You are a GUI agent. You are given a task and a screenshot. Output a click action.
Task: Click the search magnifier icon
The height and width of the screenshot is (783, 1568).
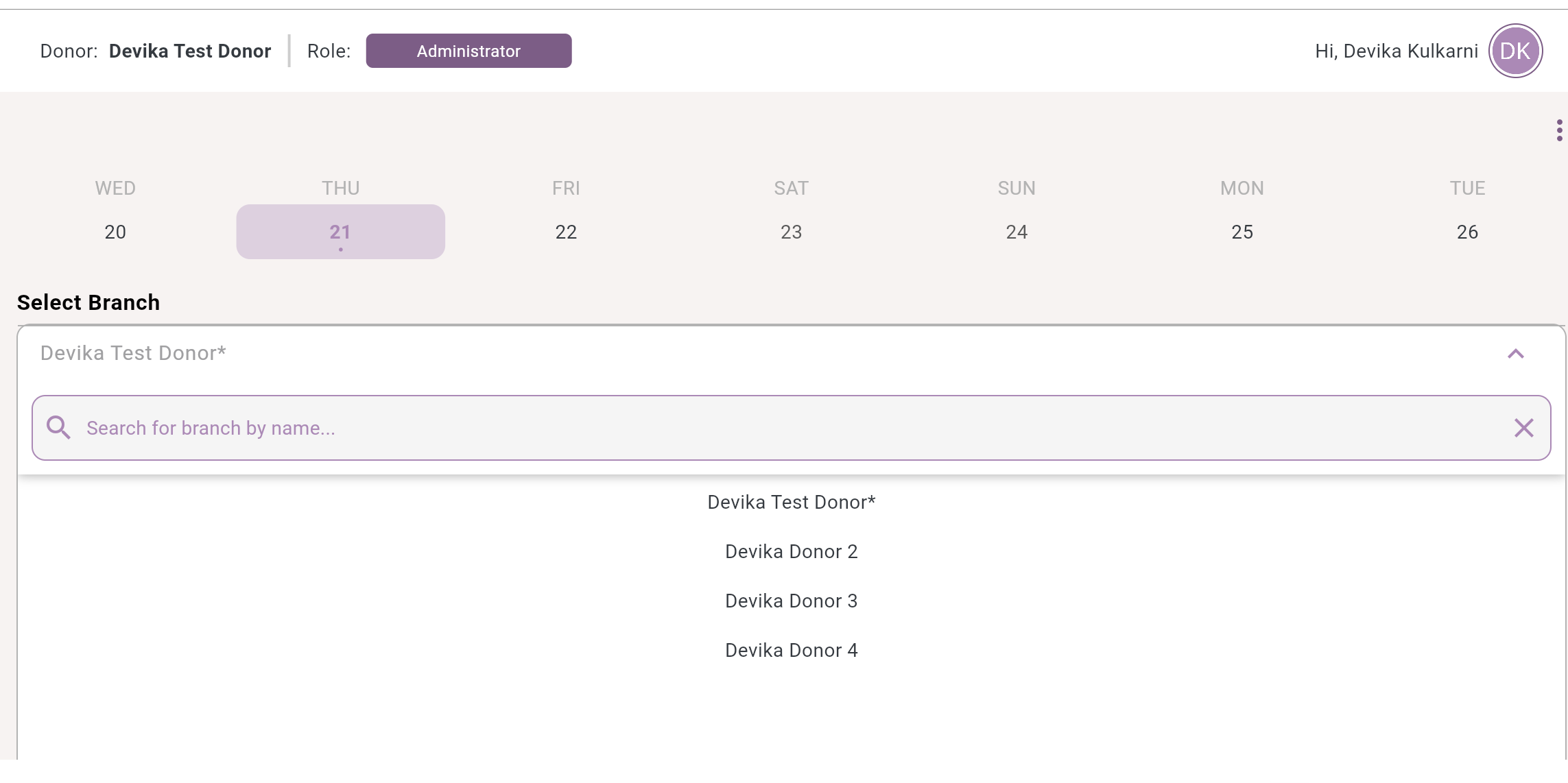[x=58, y=428]
